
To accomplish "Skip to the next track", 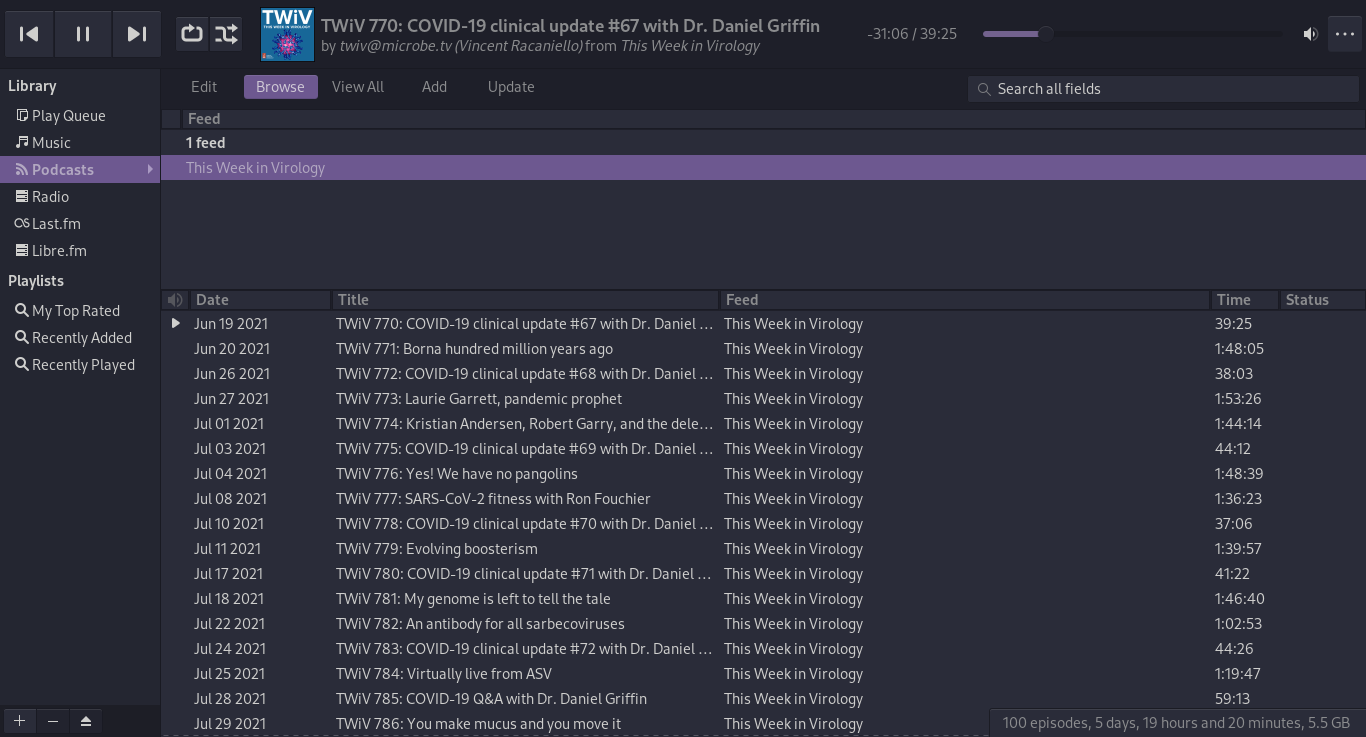I will point(137,34).
